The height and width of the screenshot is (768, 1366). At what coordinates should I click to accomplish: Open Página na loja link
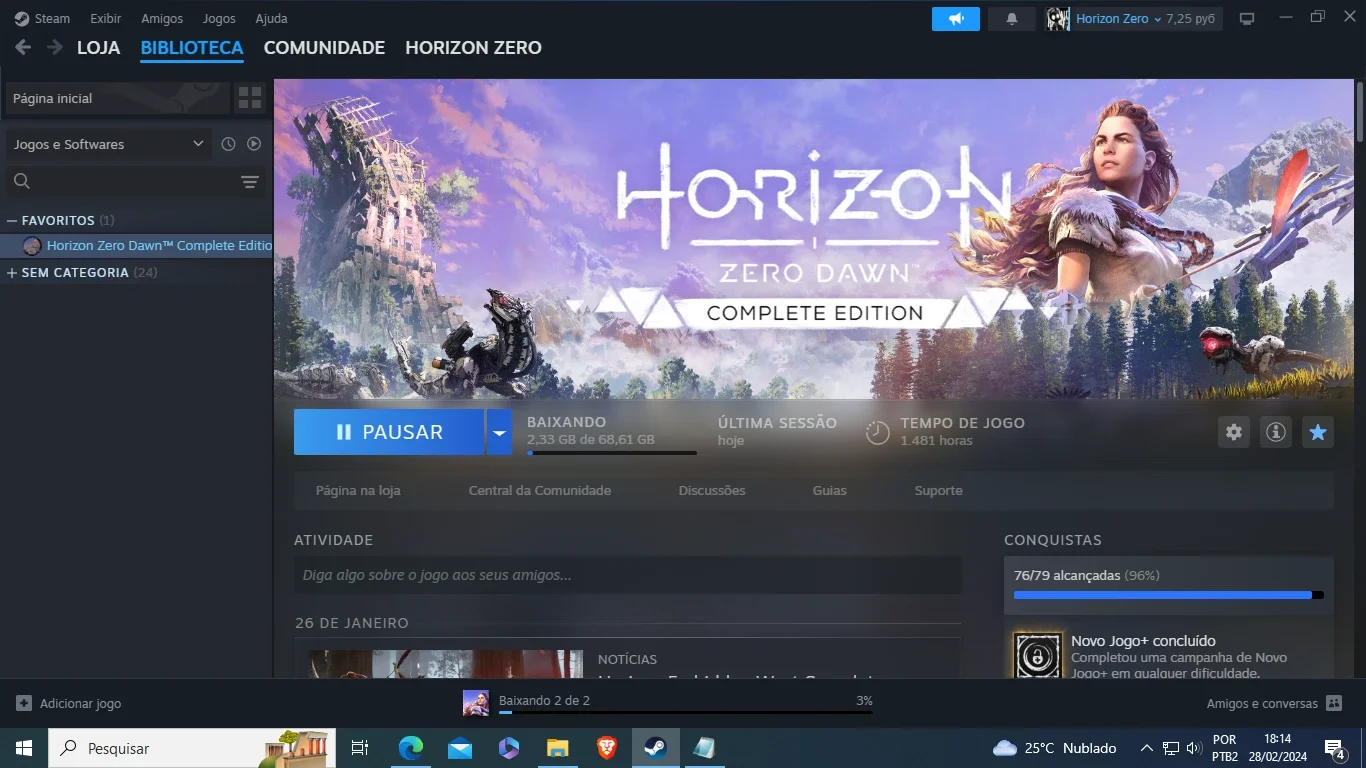coord(358,491)
